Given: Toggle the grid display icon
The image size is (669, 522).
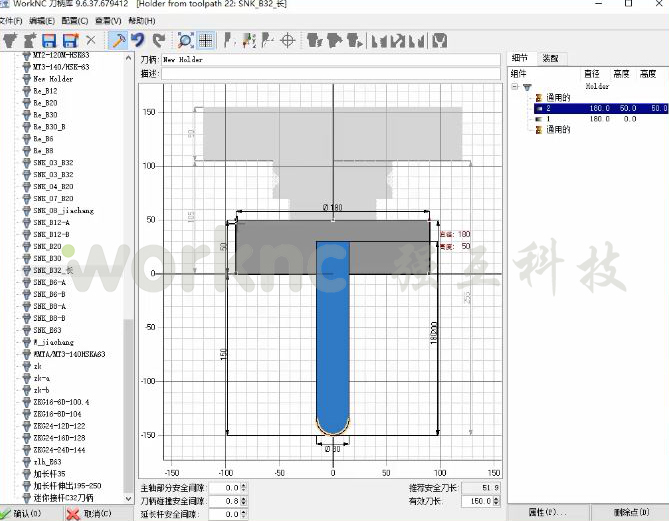Looking at the screenshot, I should (205, 41).
